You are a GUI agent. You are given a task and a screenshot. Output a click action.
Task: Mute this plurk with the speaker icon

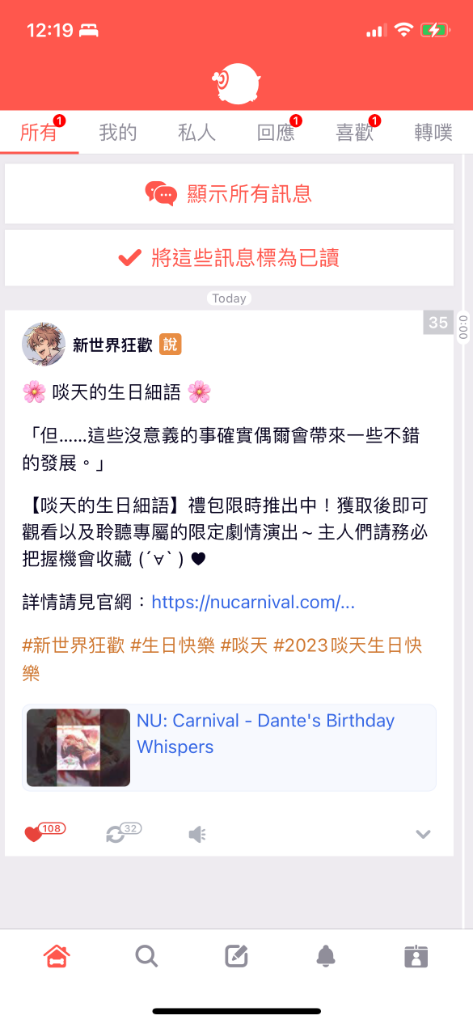pyautogui.click(x=197, y=834)
